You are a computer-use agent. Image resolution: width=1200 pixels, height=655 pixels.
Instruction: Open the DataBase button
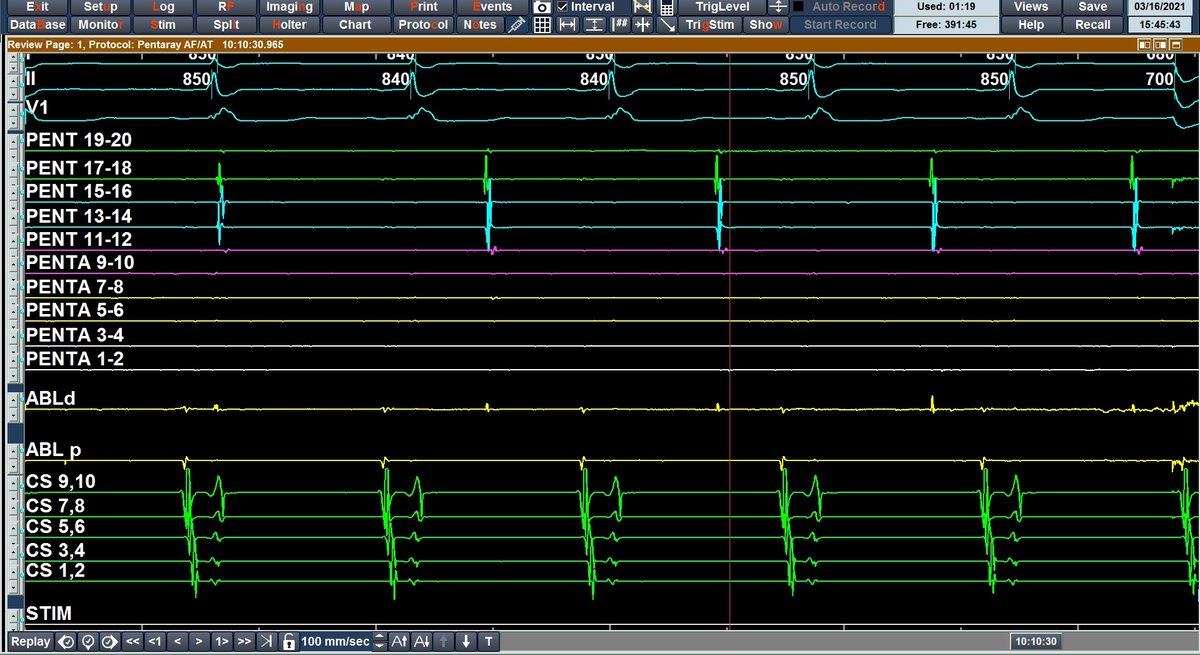[37, 25]
